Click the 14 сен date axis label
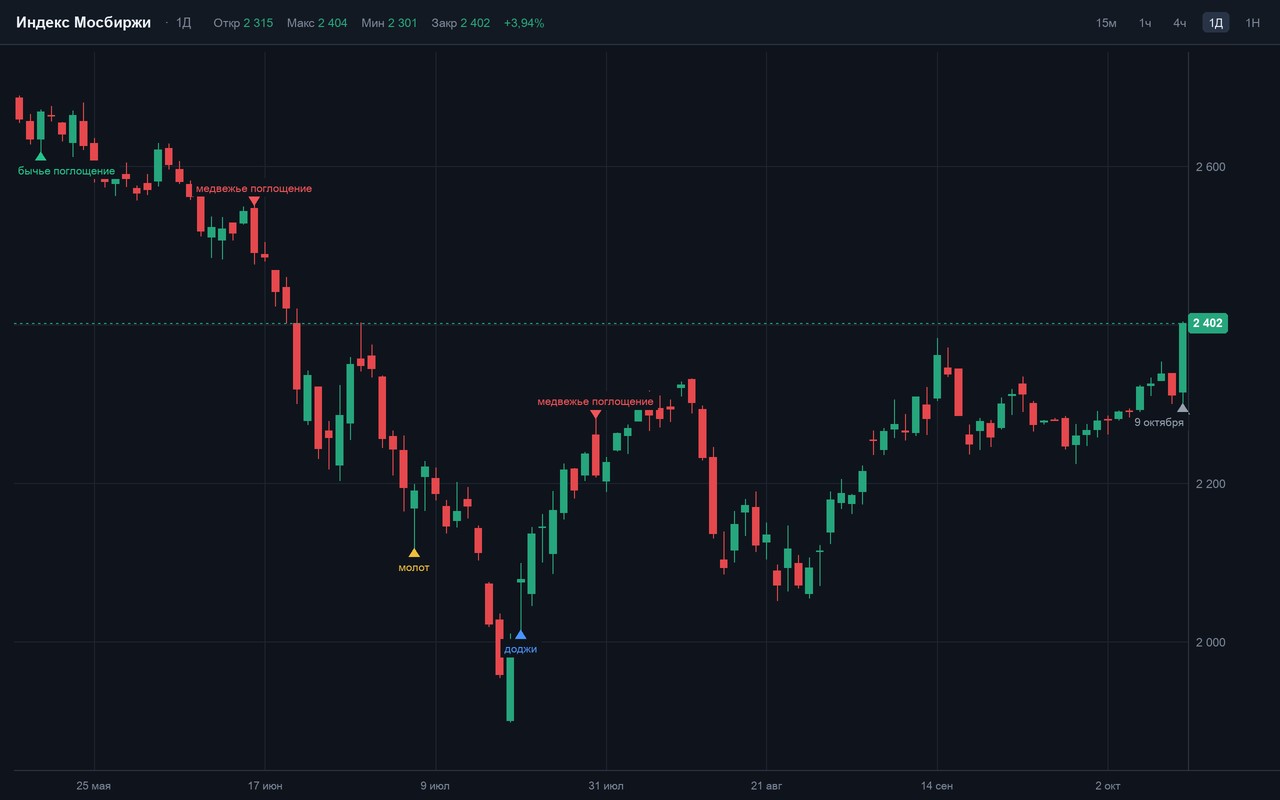The height and width of the screenshot is (800, 1280). (x=937, y=786)
